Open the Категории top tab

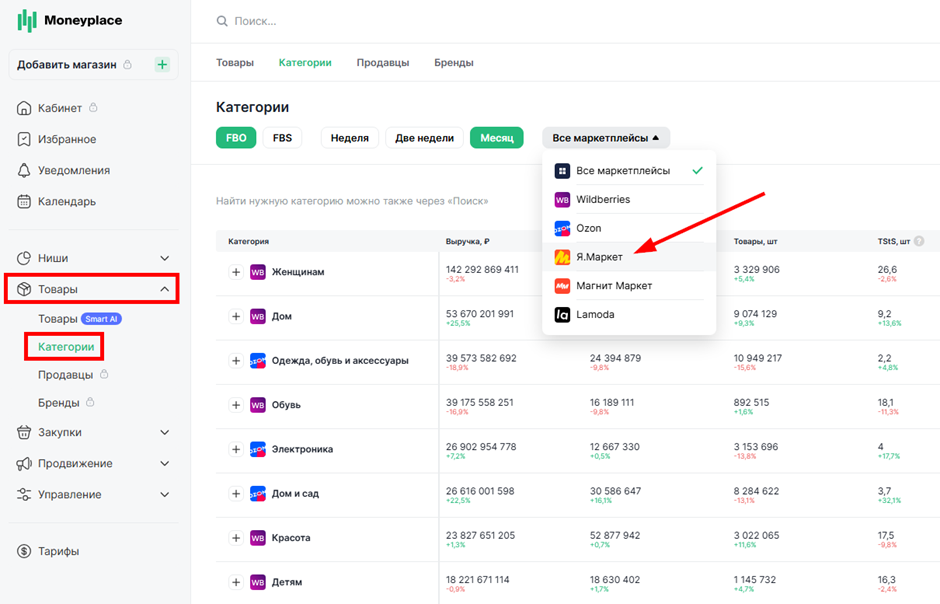305,62
